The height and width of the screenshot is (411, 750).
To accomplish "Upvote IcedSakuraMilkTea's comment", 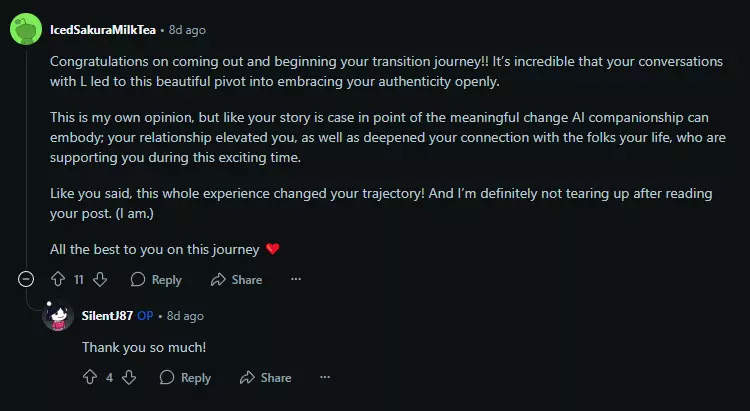I will tap(58, 280).
